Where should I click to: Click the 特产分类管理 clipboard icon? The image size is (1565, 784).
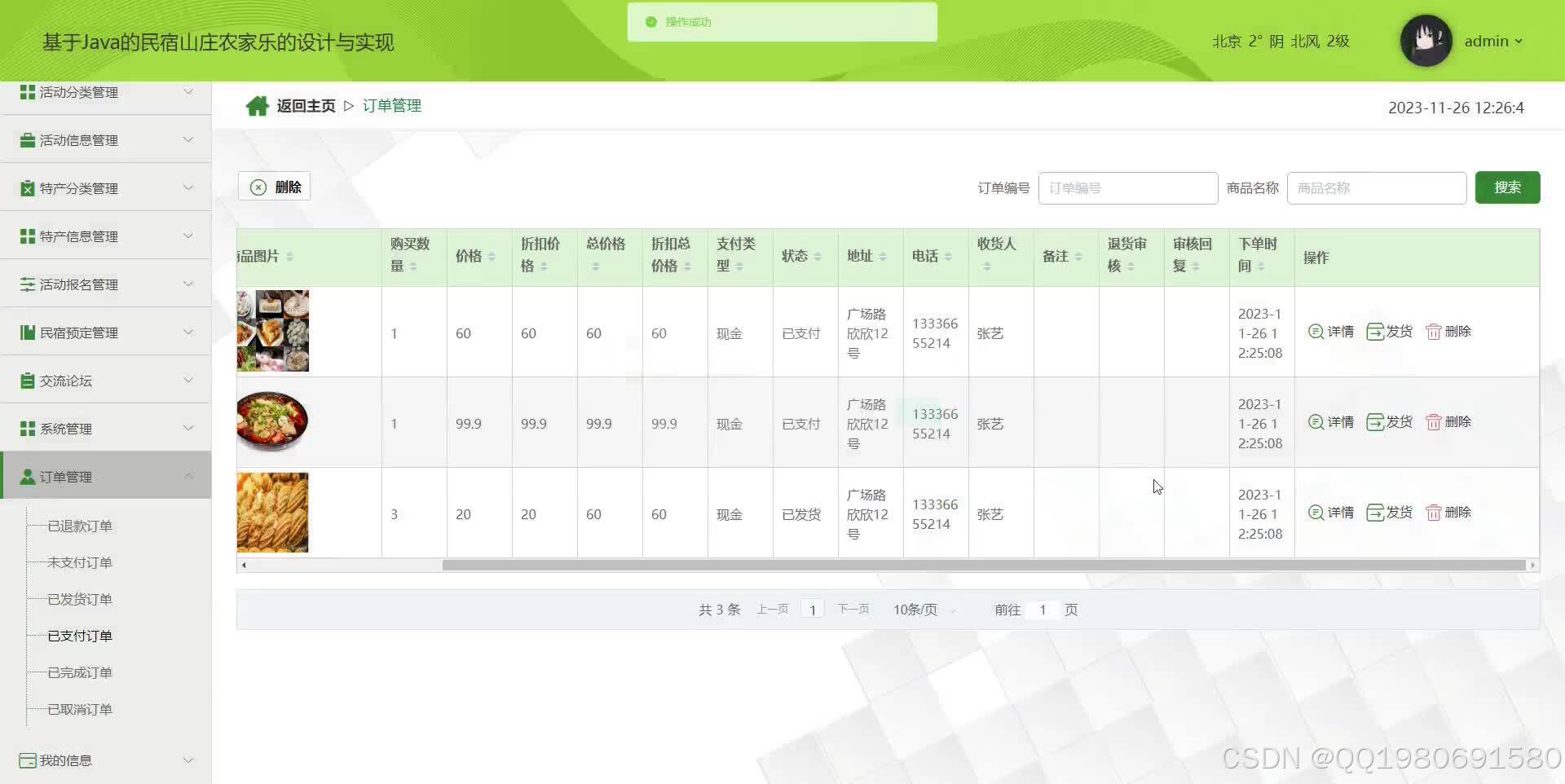[x=28, y=188]
